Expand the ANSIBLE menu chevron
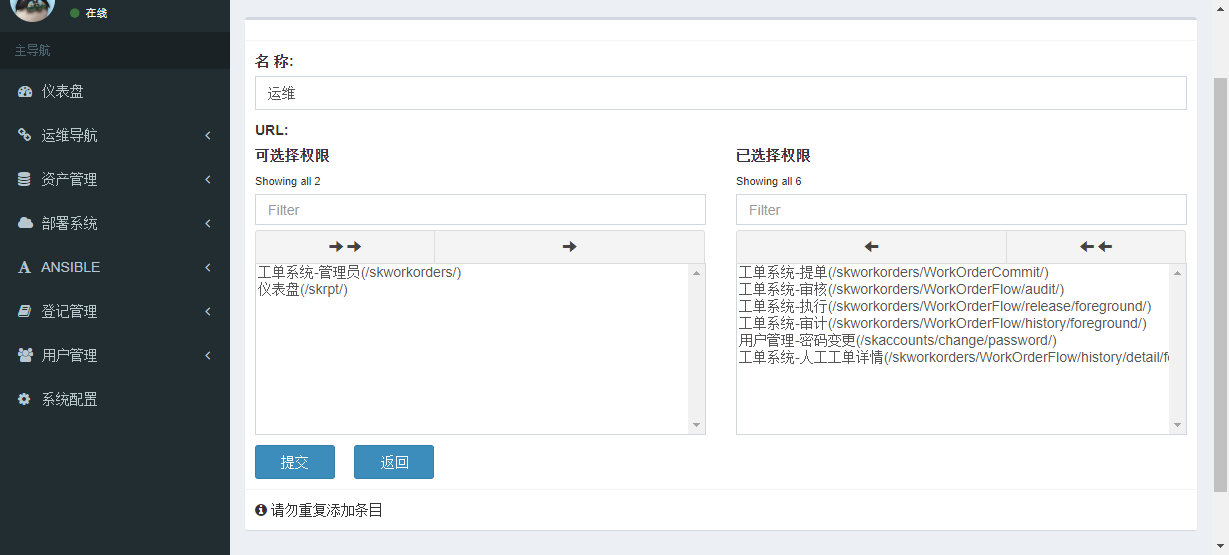Image resolution: width=1229 pixels, height=555 pixels. click(208, 268)
